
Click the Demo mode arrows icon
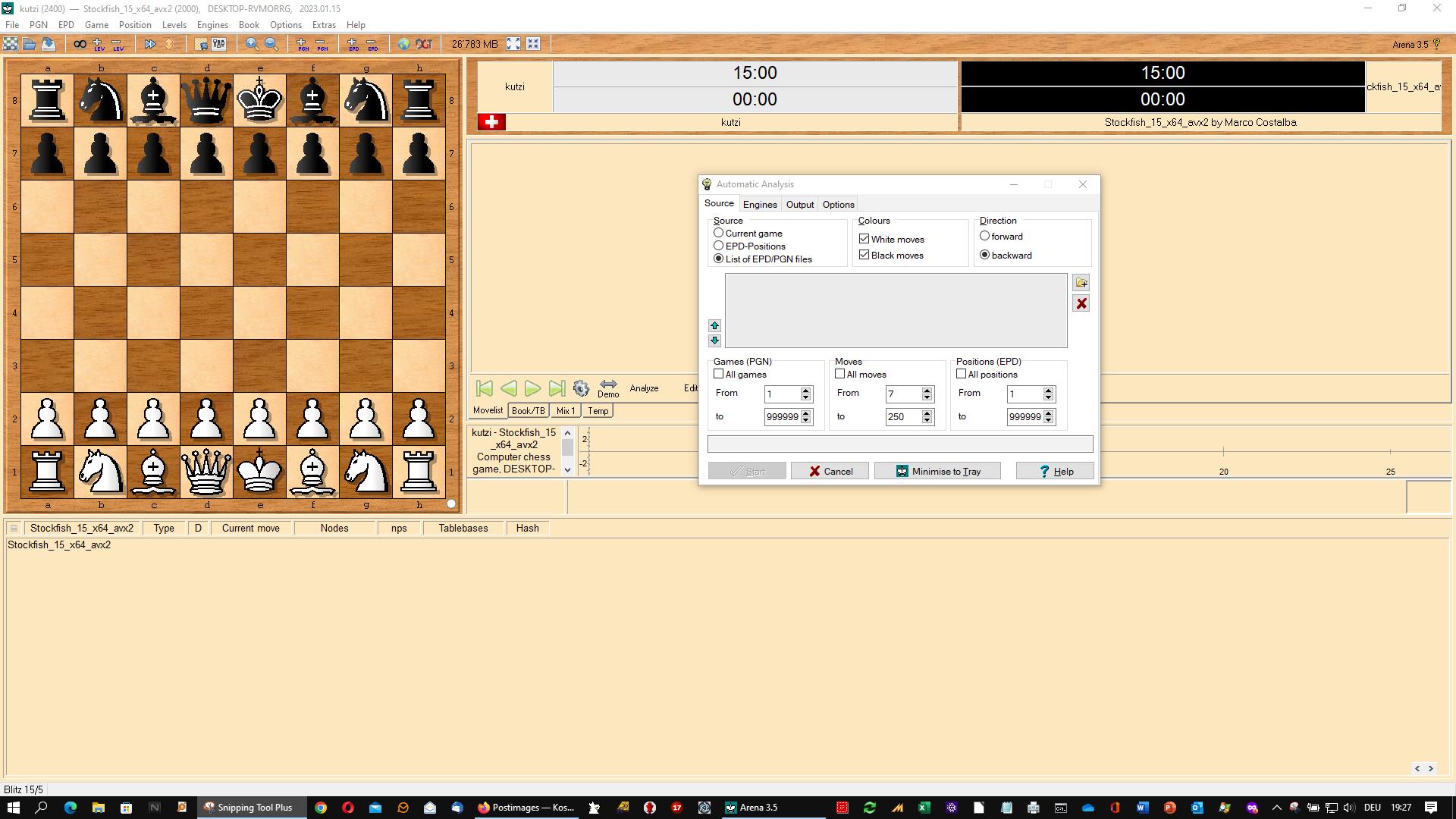(608, 384)
